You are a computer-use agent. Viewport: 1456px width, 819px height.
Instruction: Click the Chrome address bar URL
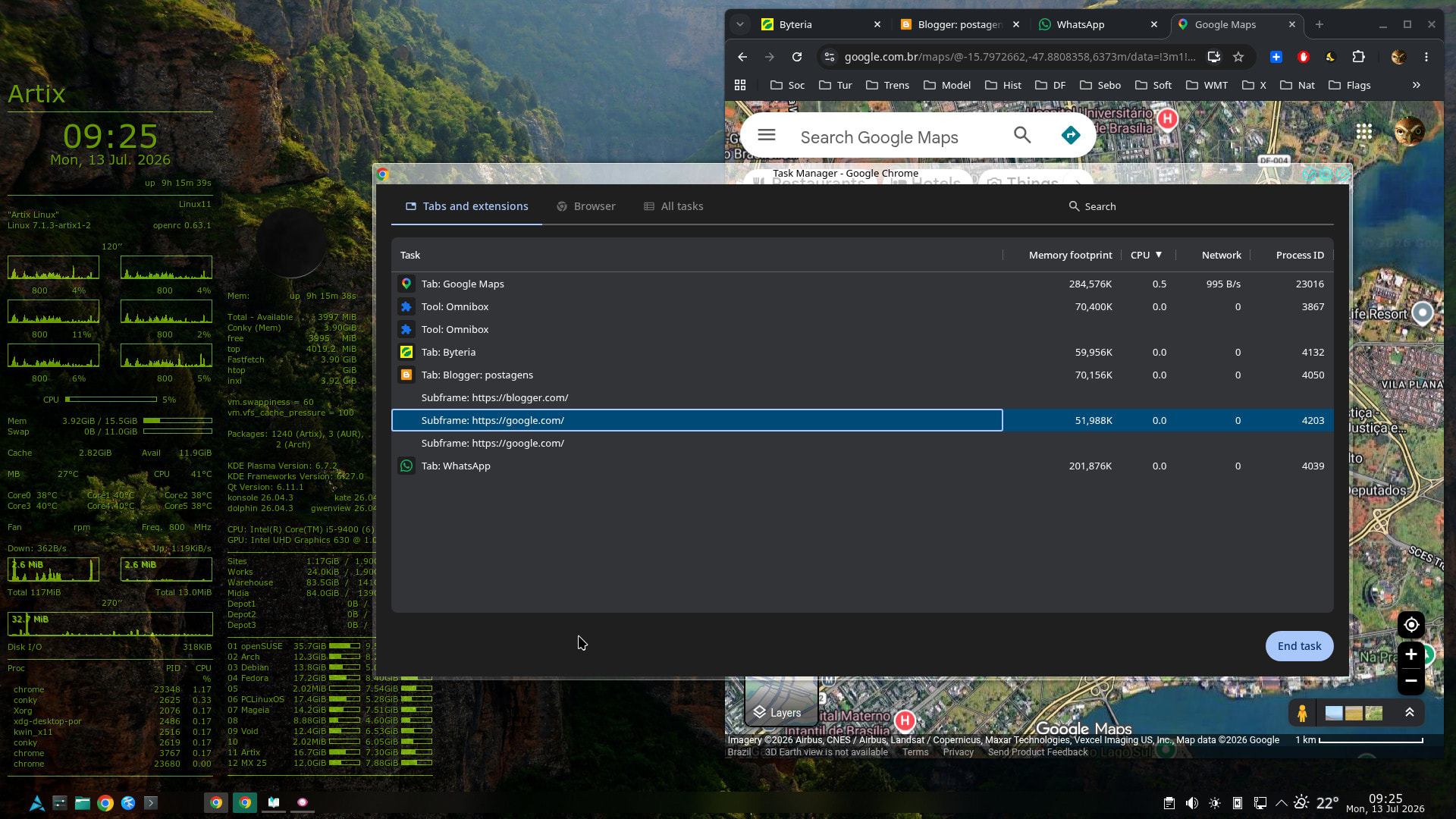click(1019, 57)
